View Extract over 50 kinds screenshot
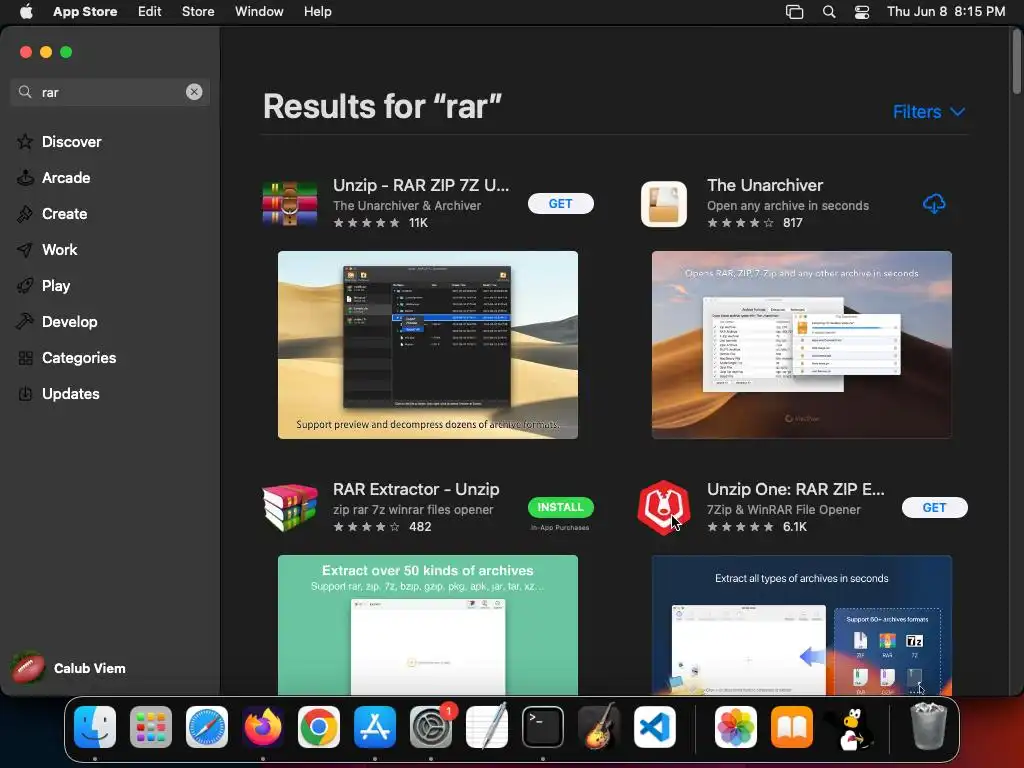Viewport: 1024px width, 768px height. (x=428, y=625)
